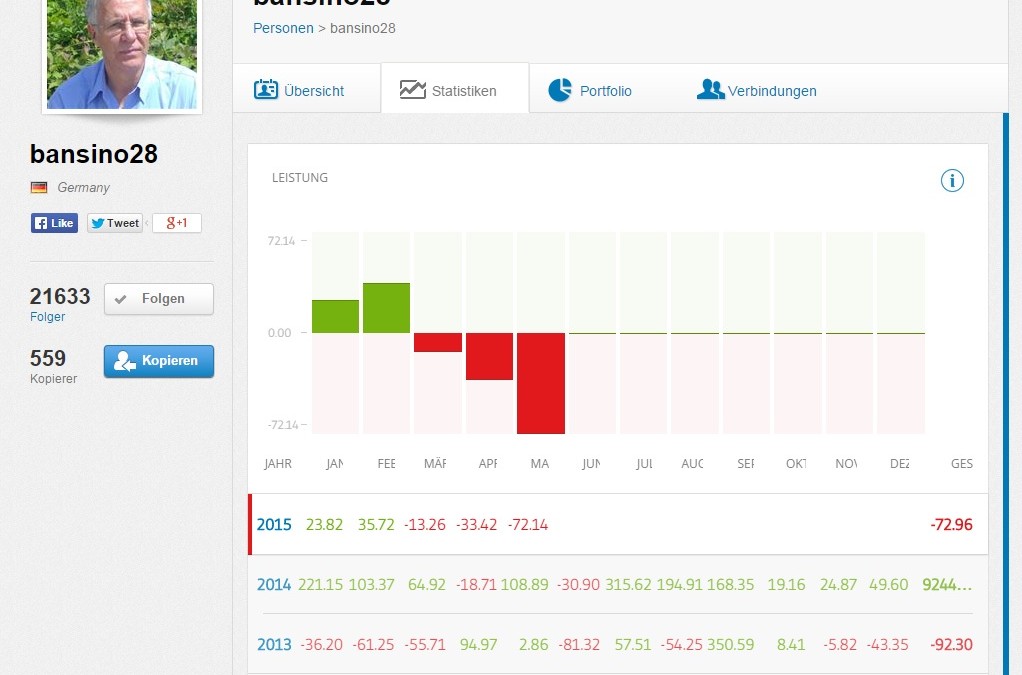Select the 2014 year row

pyautogui.click(x=273, y=584)
